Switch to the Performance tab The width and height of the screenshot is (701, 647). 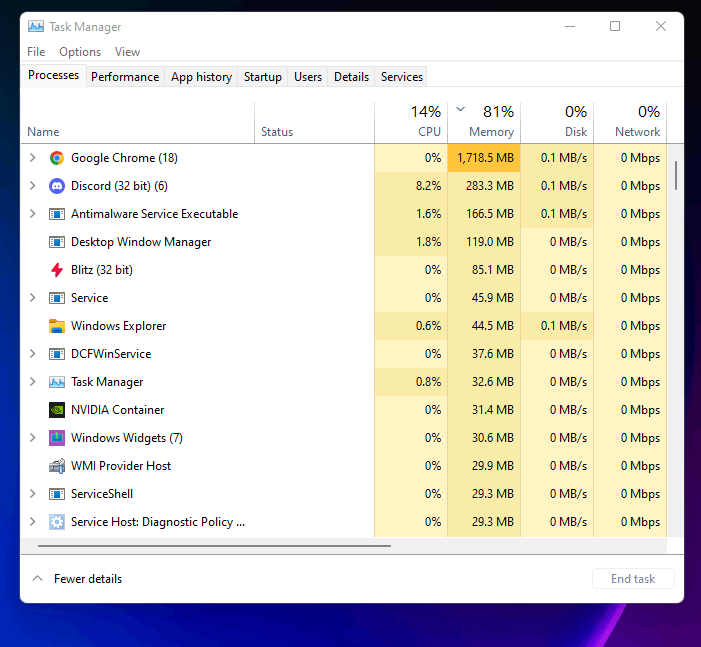point(125,77)
